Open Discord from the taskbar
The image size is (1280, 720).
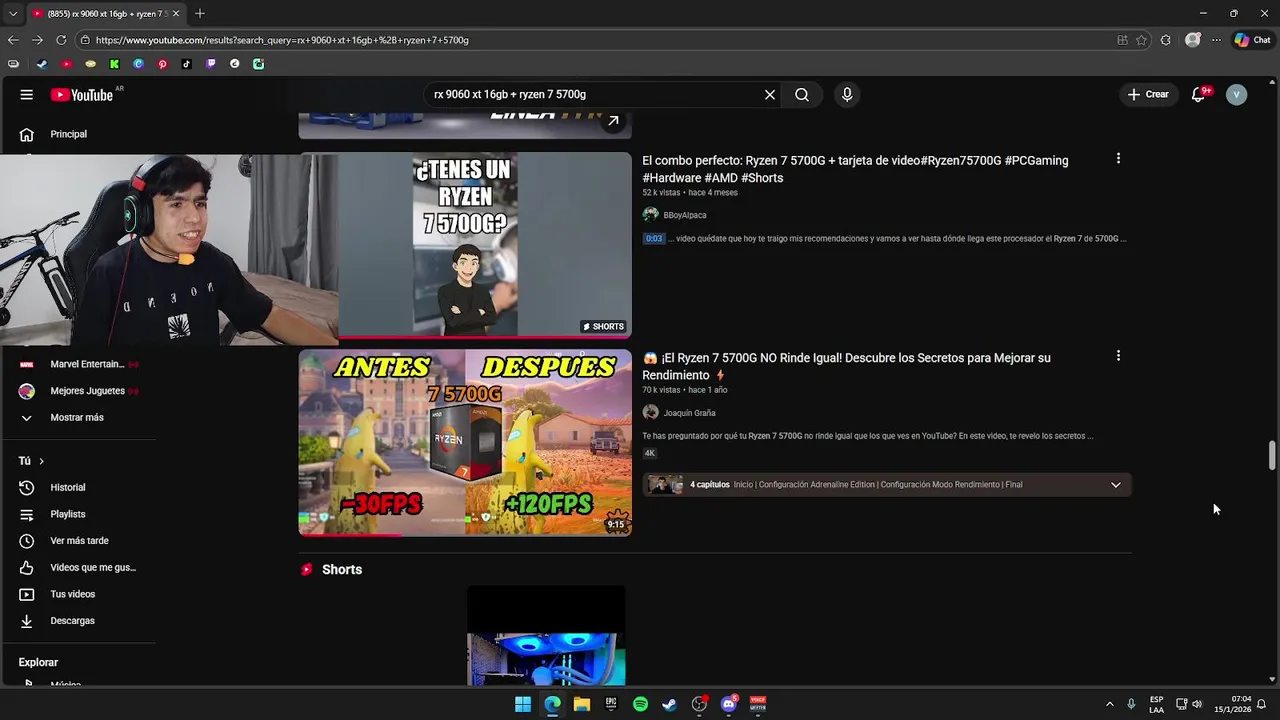(x=729, y=704)
